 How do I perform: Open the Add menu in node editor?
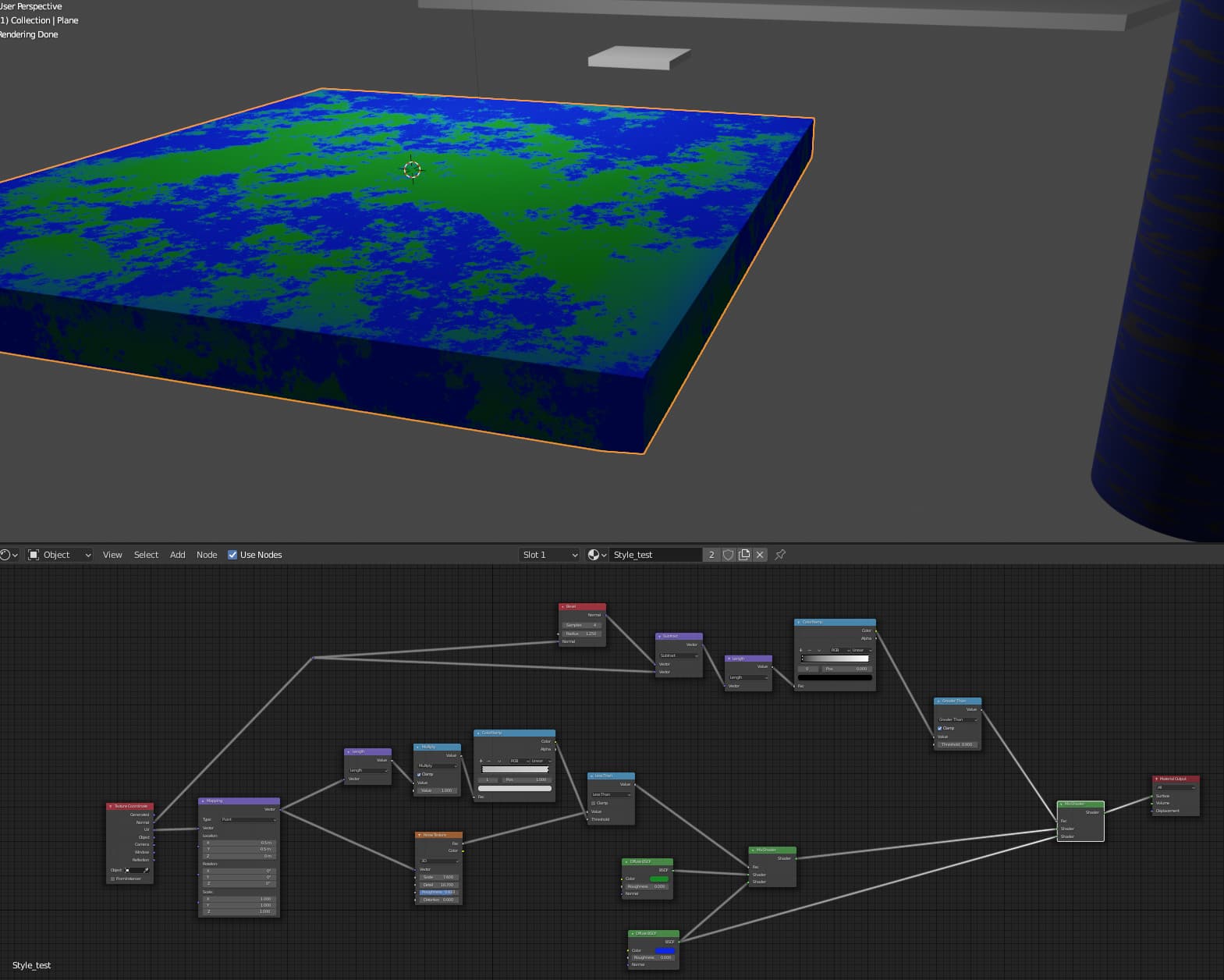(178, 555)
